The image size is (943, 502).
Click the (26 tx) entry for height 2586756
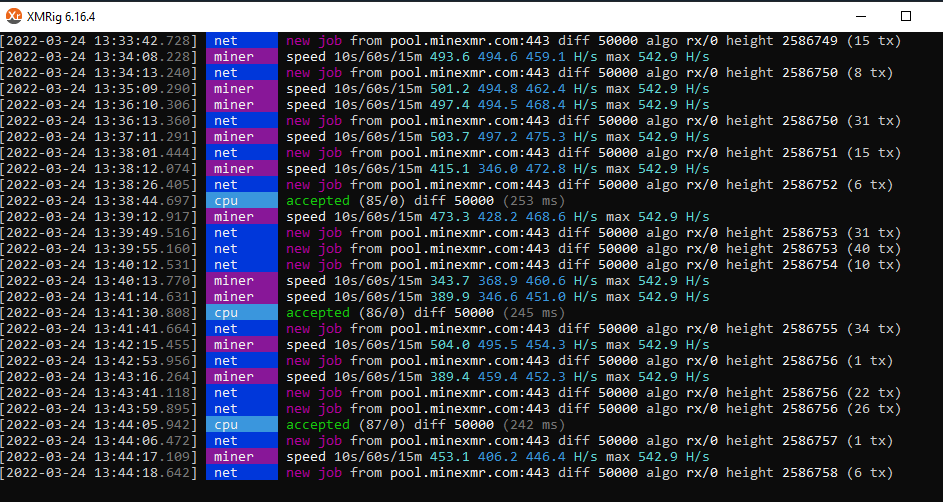click(874, 409)
